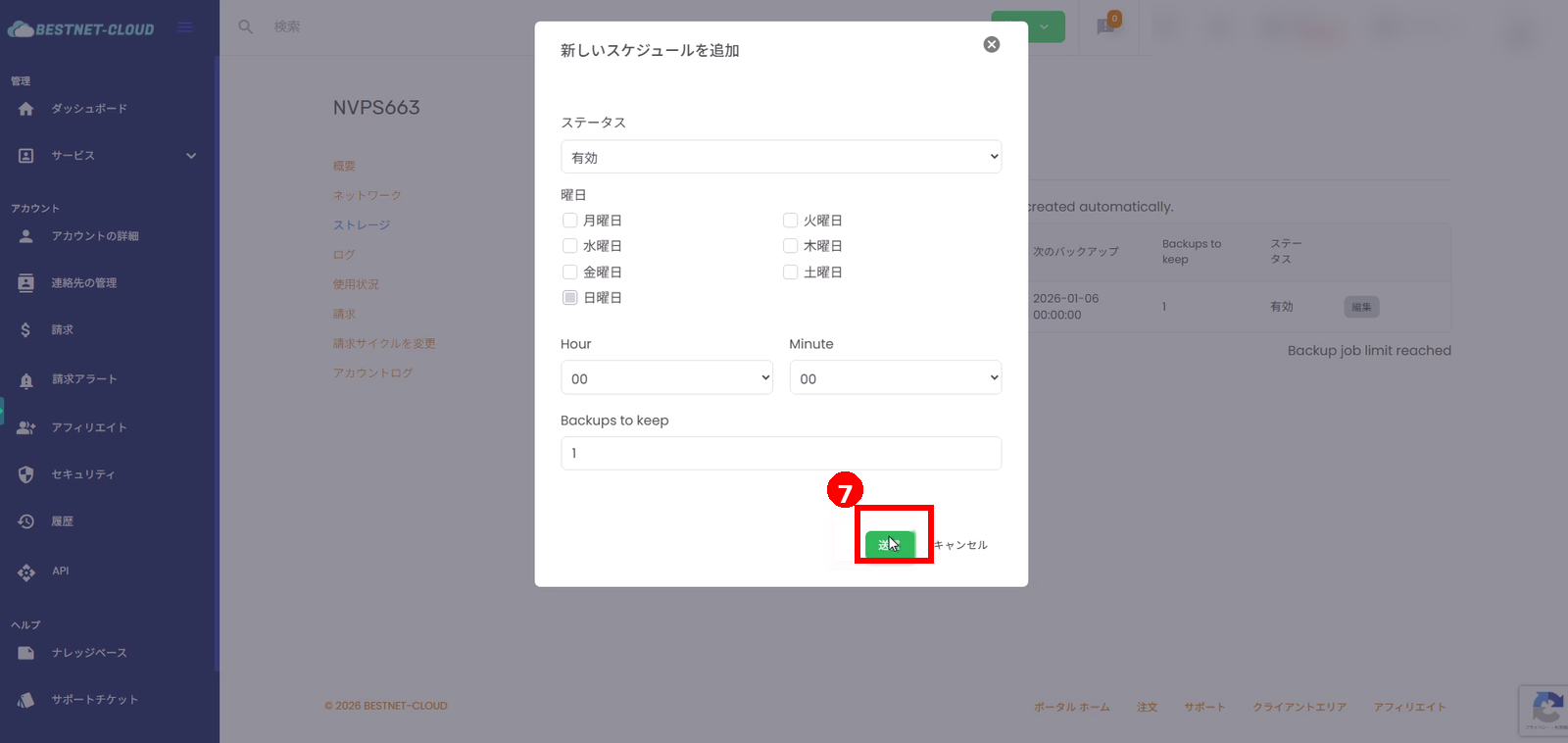This screenshot has height=743, width=1568.
Task: Click the history clock icon
Action: point(26,521)
